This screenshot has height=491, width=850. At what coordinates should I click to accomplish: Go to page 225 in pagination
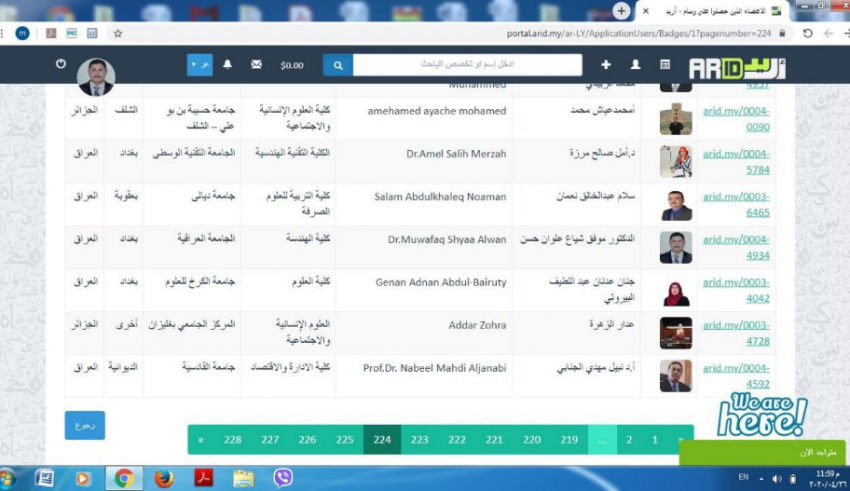(344, 440)
